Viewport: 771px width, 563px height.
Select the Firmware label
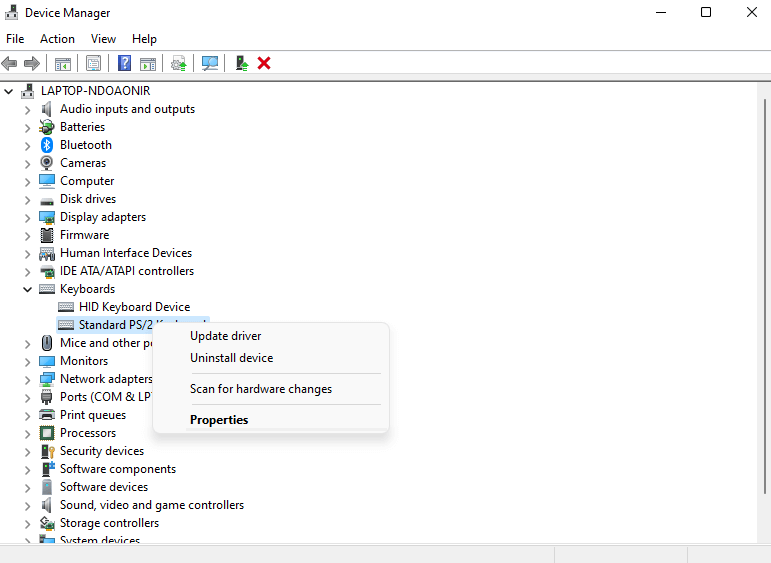click(x=84, y=235)
